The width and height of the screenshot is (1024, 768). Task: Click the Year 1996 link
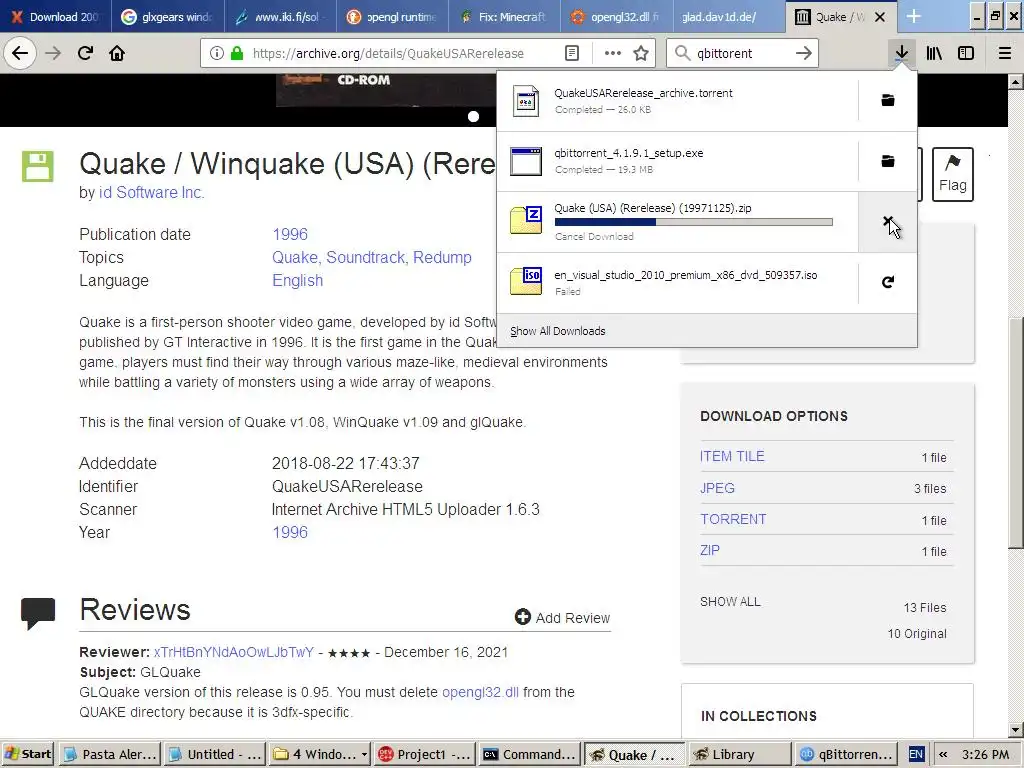click(290, 532)
